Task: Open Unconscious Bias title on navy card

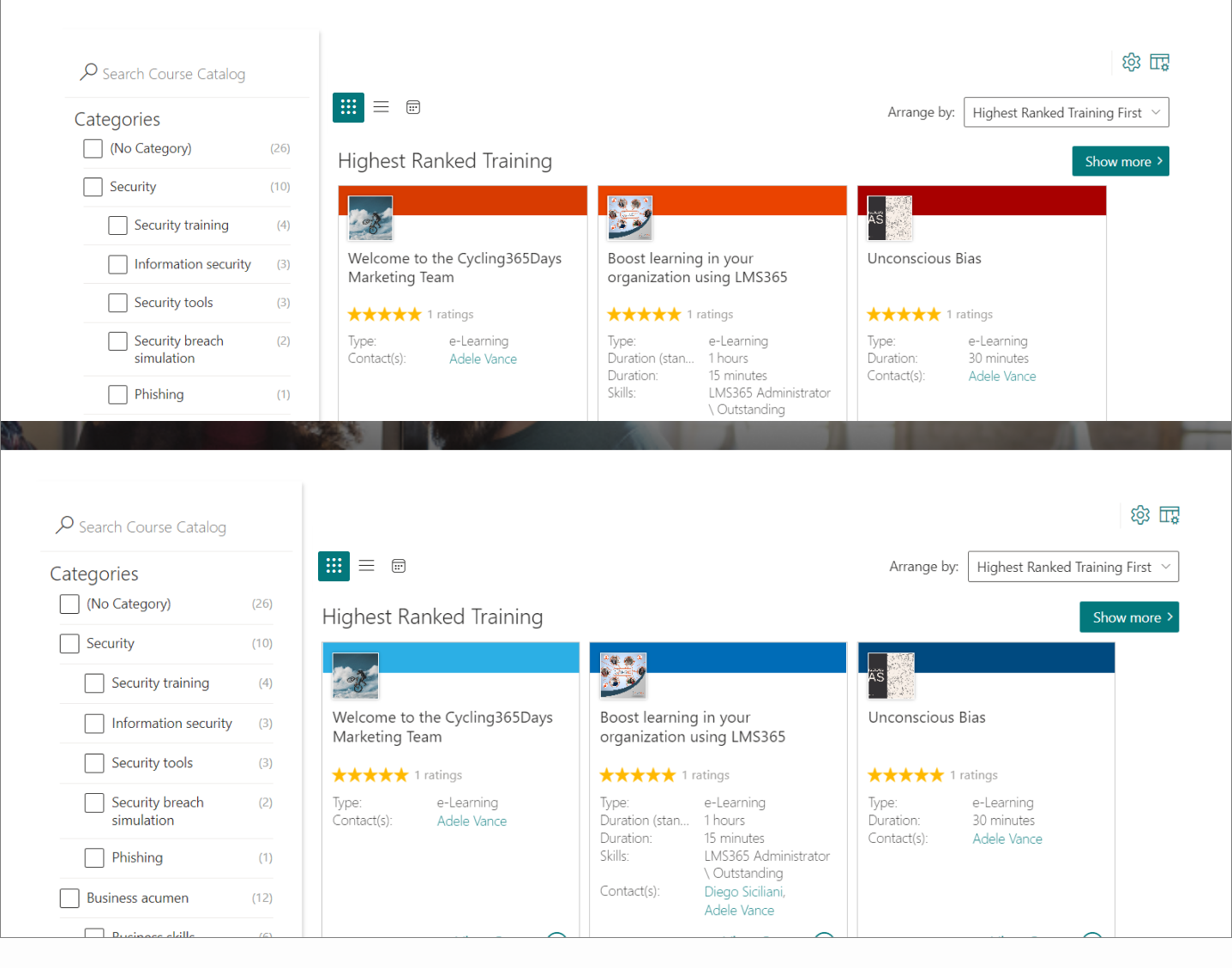Action: tap(927, 718)
